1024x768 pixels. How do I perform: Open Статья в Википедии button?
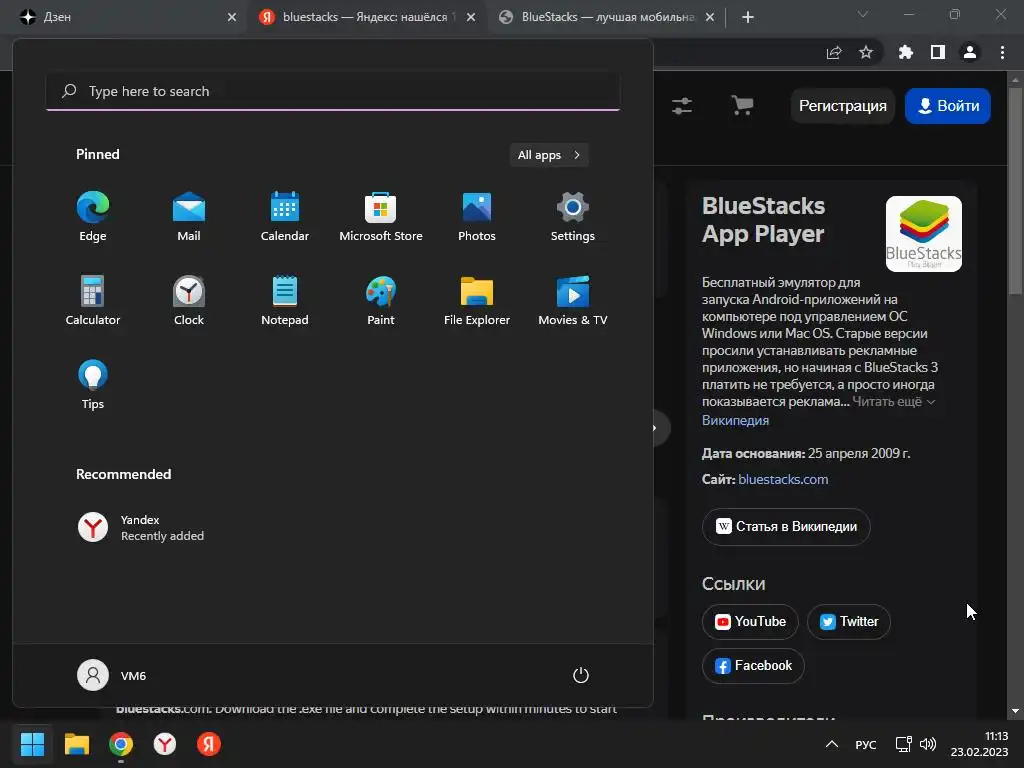tap(786, 526)
